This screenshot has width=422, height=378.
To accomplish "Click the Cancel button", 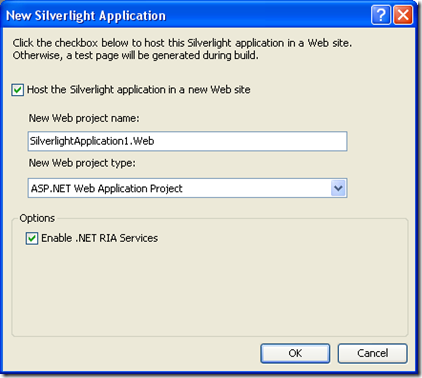I will 373,353.
